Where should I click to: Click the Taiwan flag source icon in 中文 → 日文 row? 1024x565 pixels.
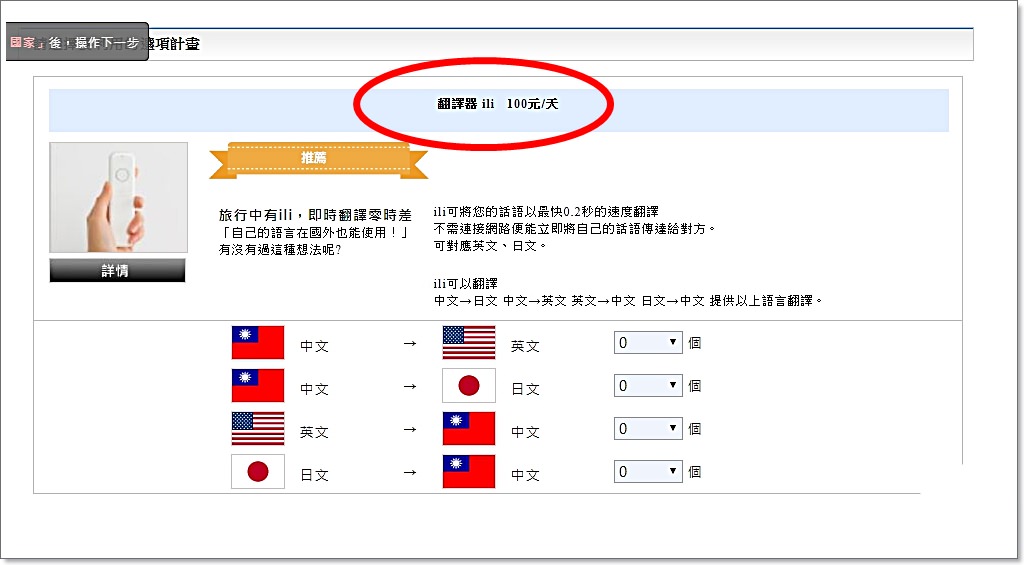(x=258, y=385)
